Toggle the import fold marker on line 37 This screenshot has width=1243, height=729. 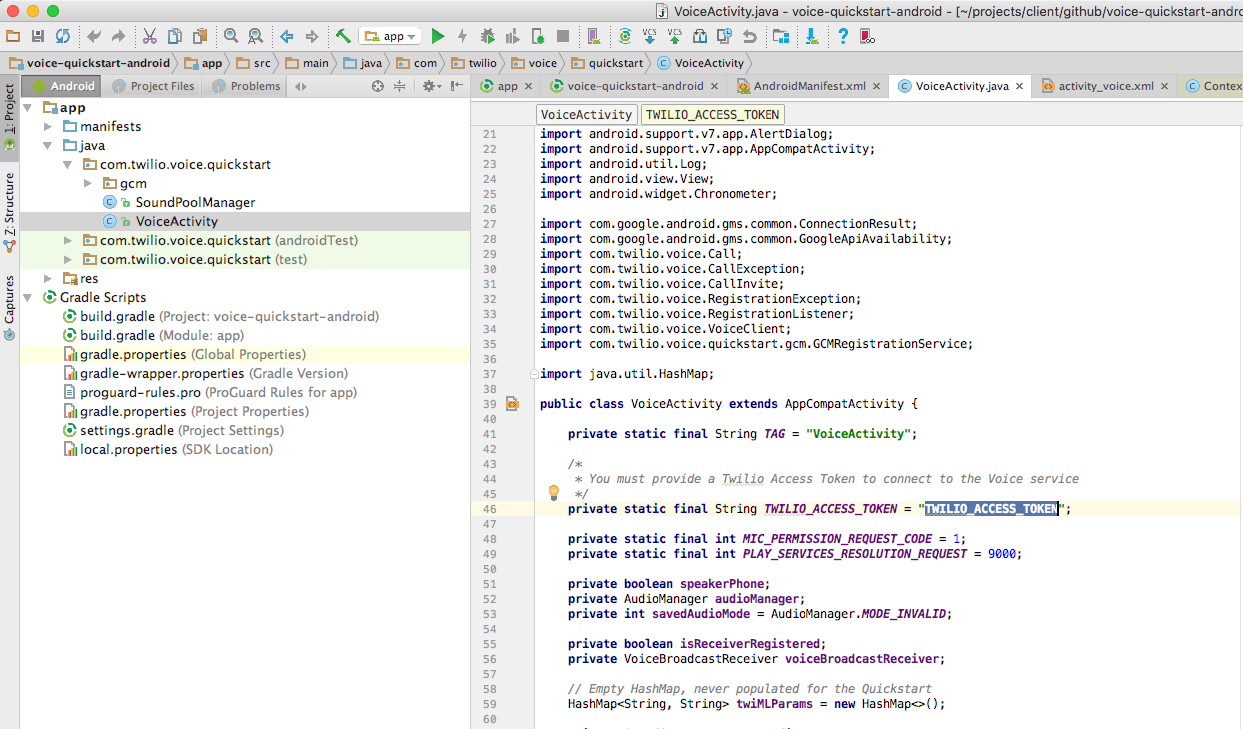pyautogui.click(x=536, y=374)
